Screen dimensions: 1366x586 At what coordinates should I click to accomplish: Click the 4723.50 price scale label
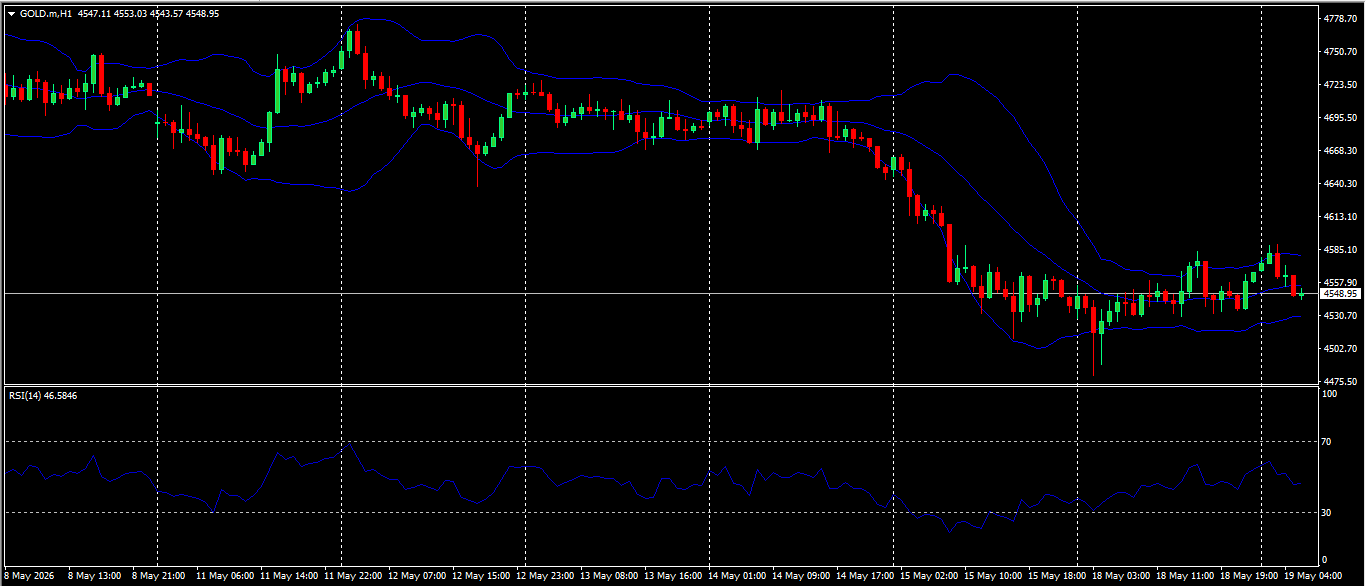tap(1338, 85)
